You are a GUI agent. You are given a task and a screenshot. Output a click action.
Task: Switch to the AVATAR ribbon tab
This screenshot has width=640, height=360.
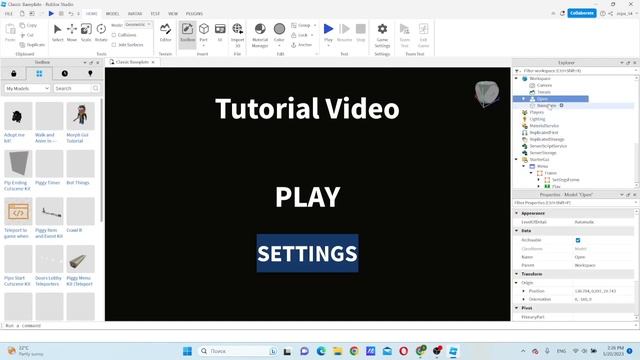pos(135,13)
